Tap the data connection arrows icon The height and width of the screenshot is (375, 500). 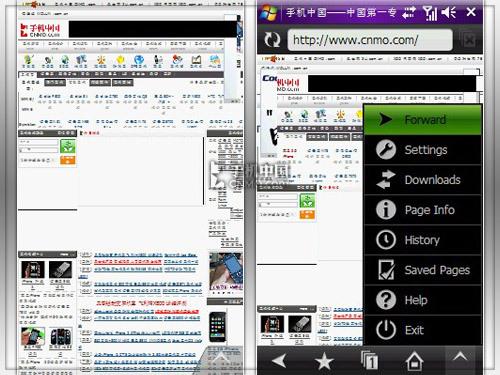click(409, 13)
